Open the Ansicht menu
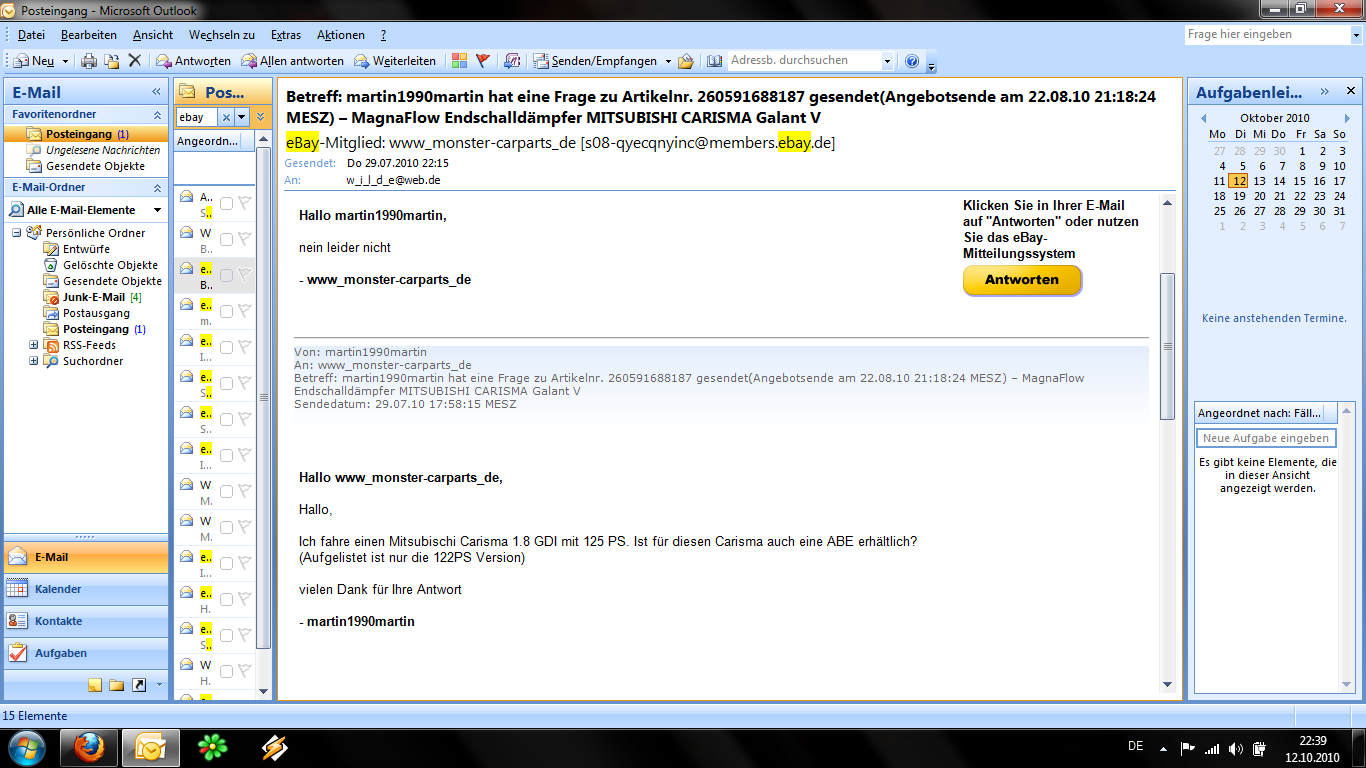The width and height of the screenshot is (1366, 768). coord(153,35)
